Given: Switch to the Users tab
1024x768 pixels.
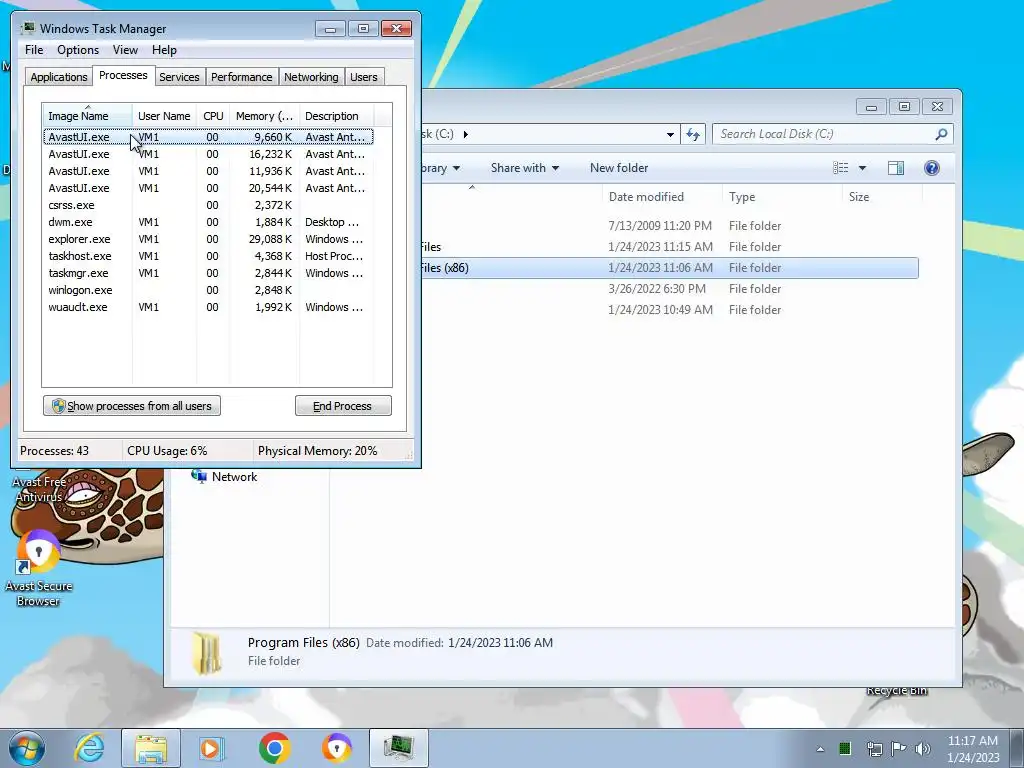Looking at the screenshot, I should click(364, 77).
